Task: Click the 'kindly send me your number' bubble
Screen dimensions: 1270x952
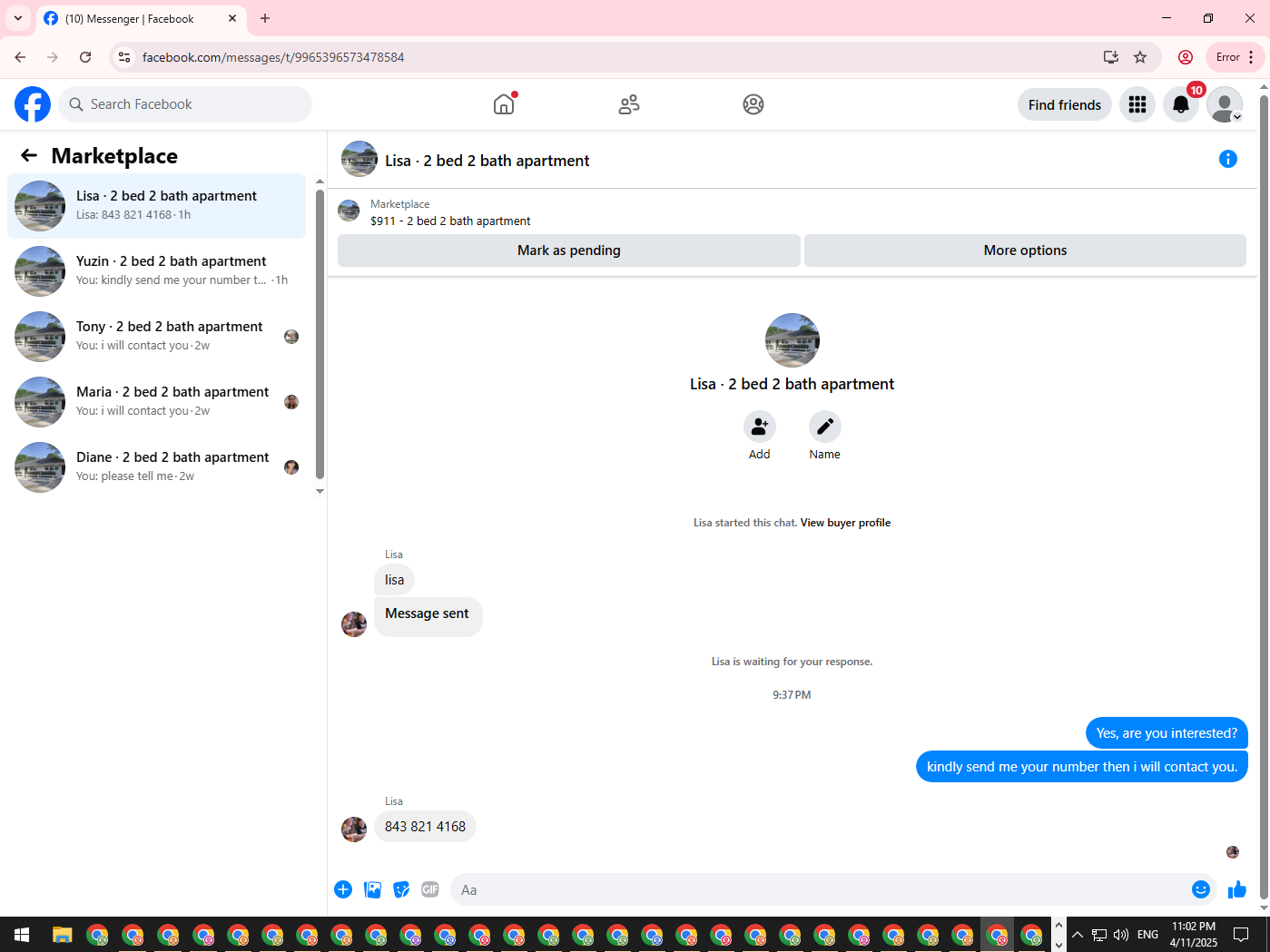Action: [1082, 767]
